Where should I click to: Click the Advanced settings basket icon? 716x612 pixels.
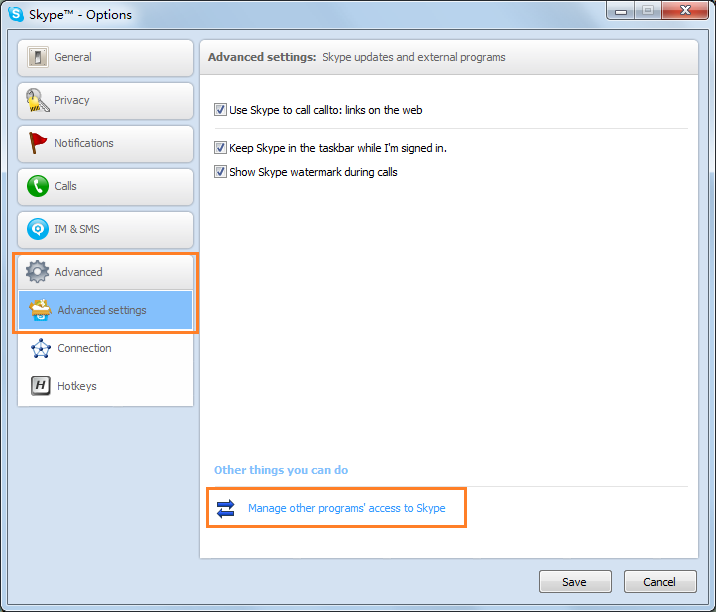[x=40, y=310]
